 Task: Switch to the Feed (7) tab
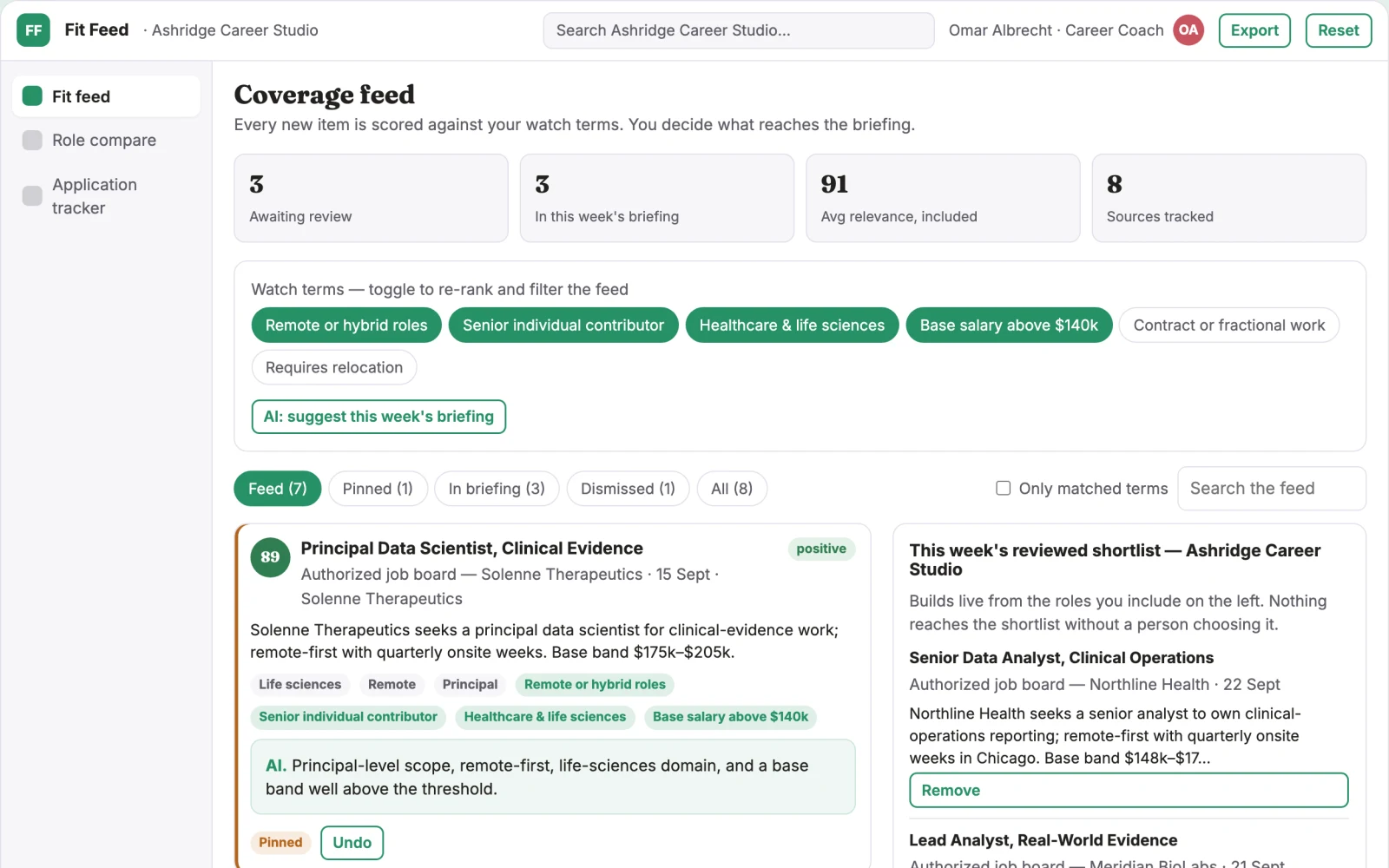[x=278, y=489]
